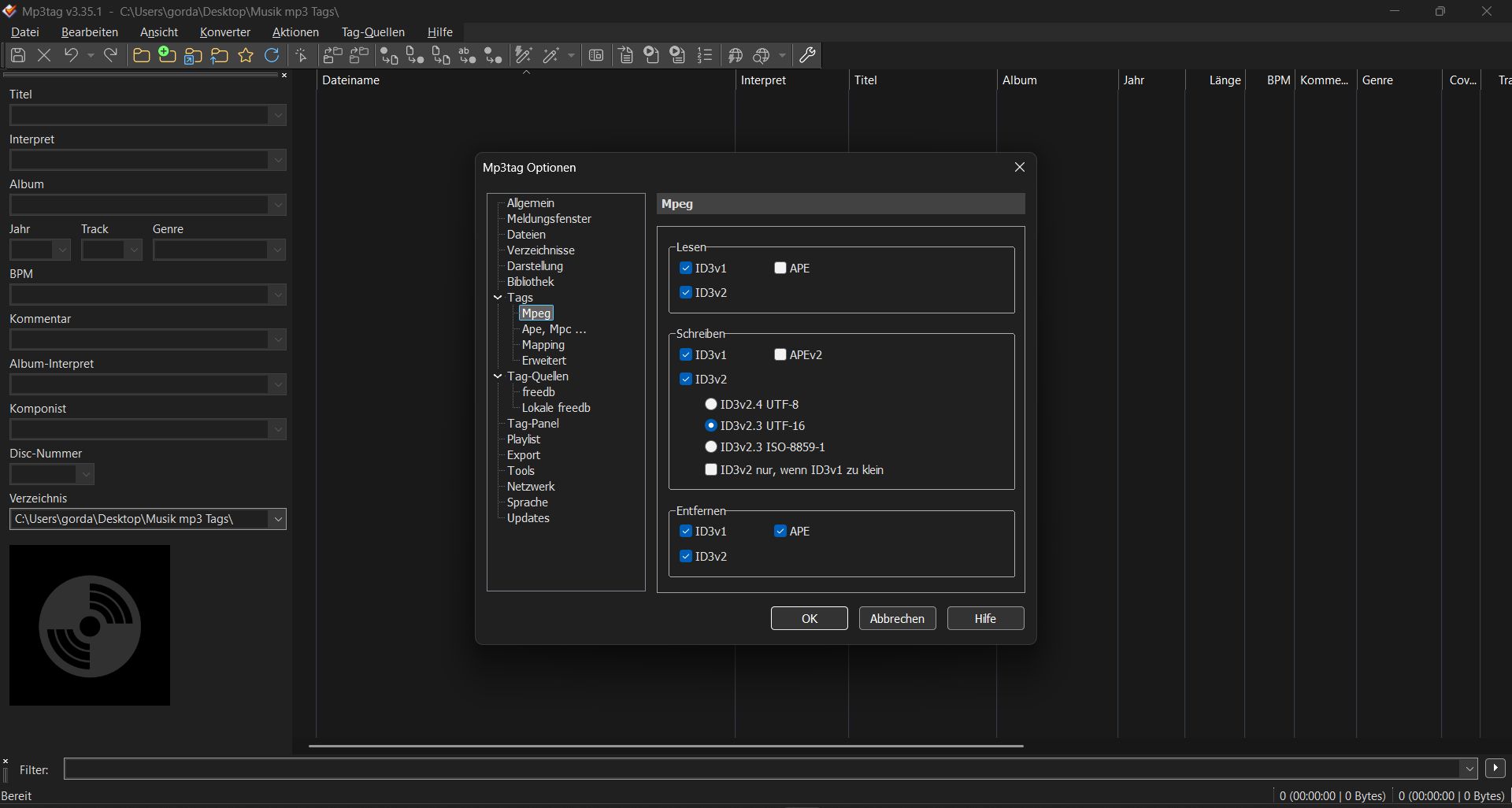Image resolution: width=1512 pixels, height=808 pixels.
Task: Select Allgemein in the options tree
Action: click(x=531, y=203)
